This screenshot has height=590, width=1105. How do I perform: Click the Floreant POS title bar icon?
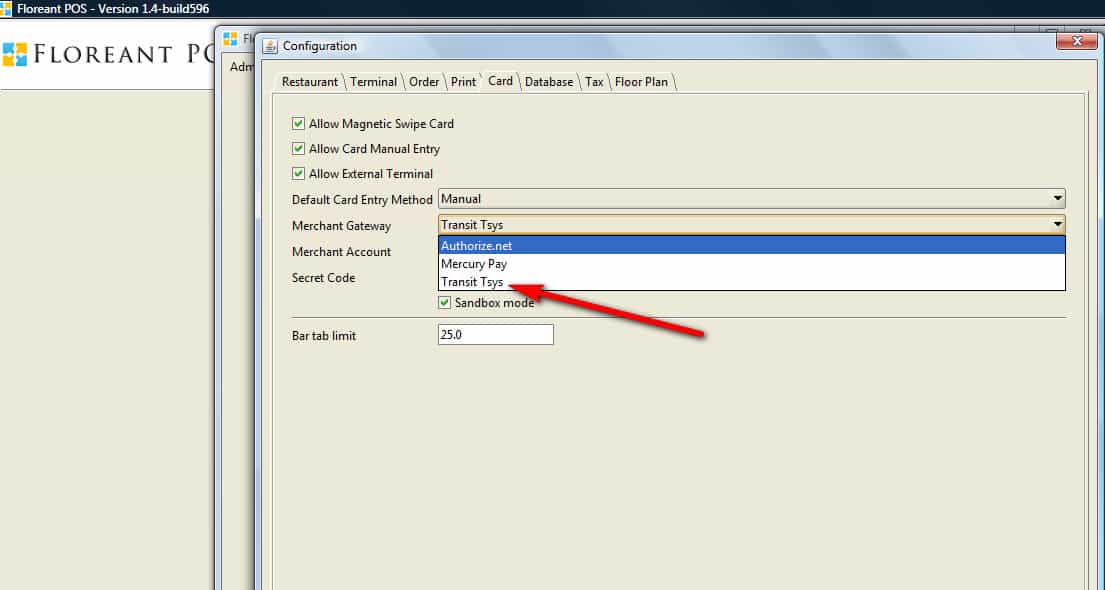click(x=6, y=8)
